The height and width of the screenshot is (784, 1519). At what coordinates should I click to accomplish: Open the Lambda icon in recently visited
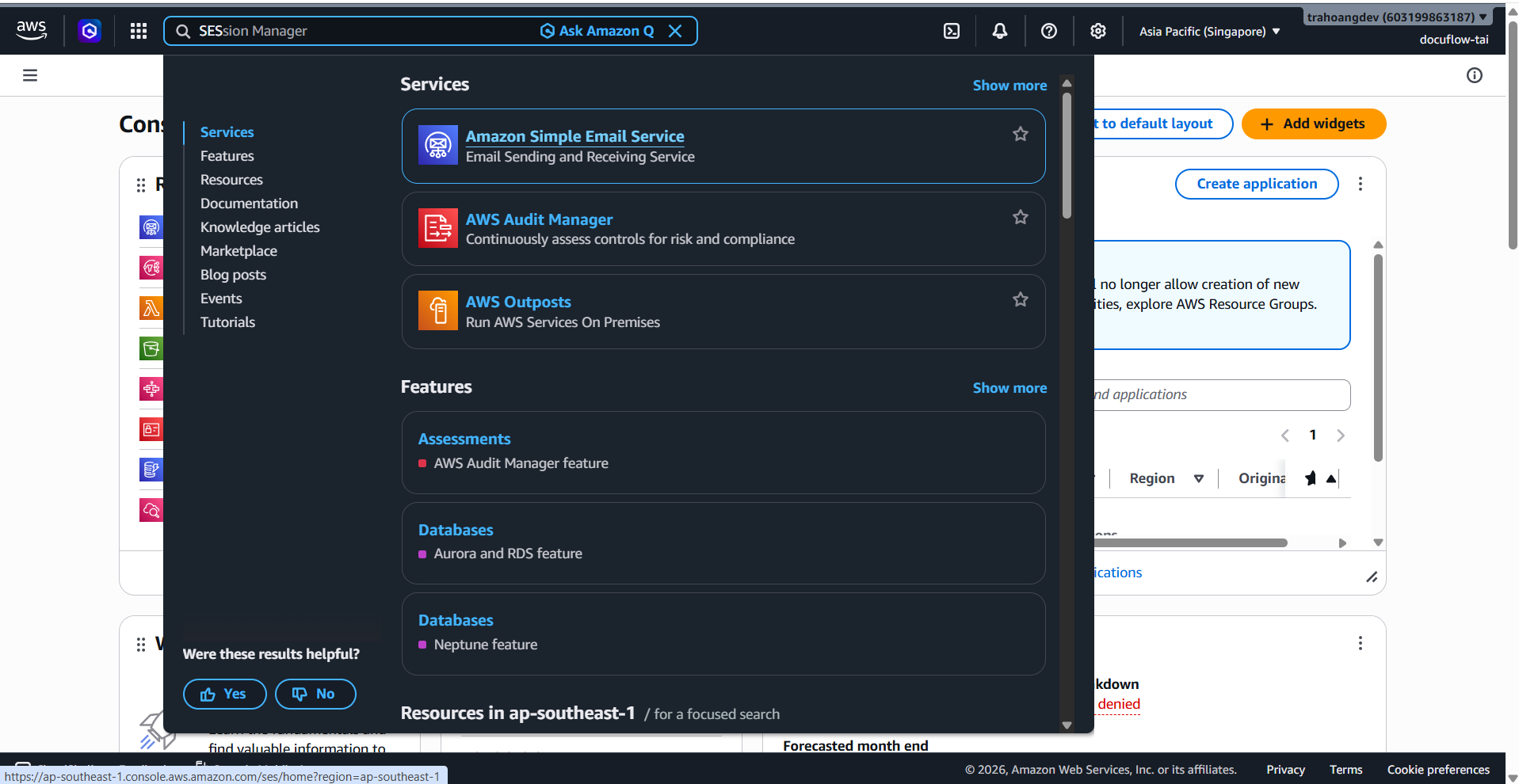tap(151, 308)
